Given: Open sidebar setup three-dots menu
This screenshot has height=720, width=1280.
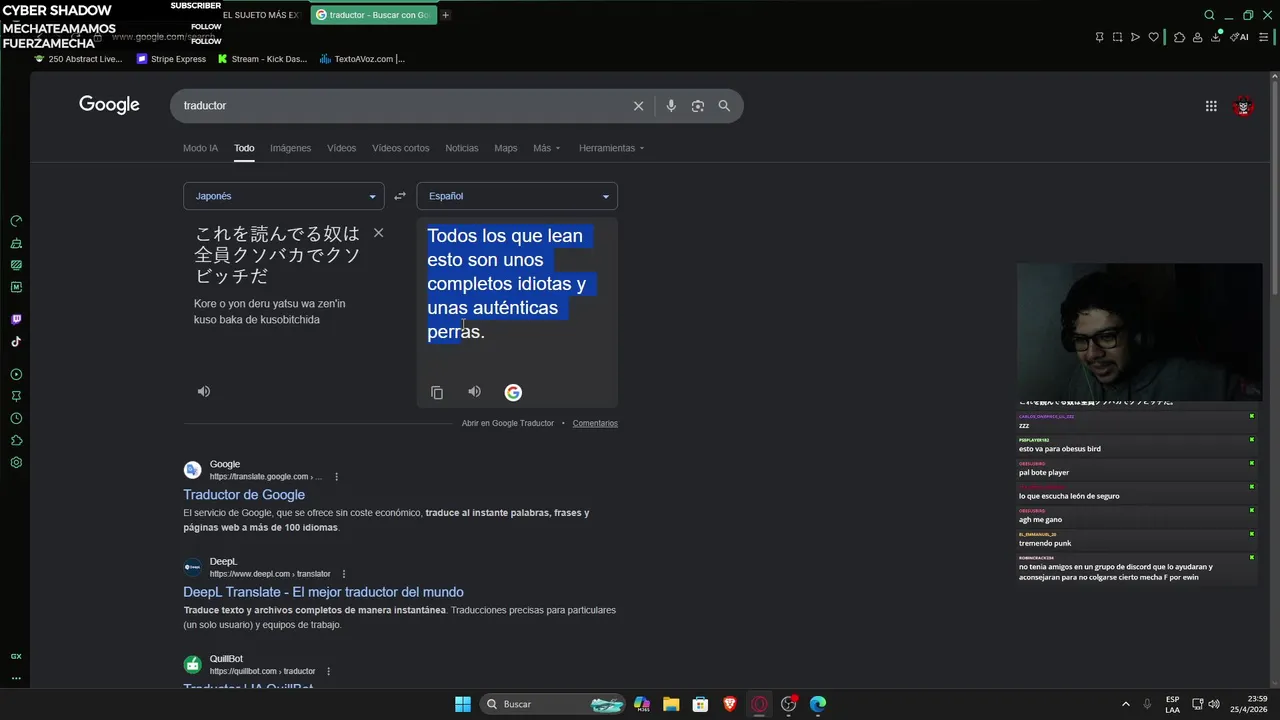Looking at the screenshot, I should tap(16, 678).
